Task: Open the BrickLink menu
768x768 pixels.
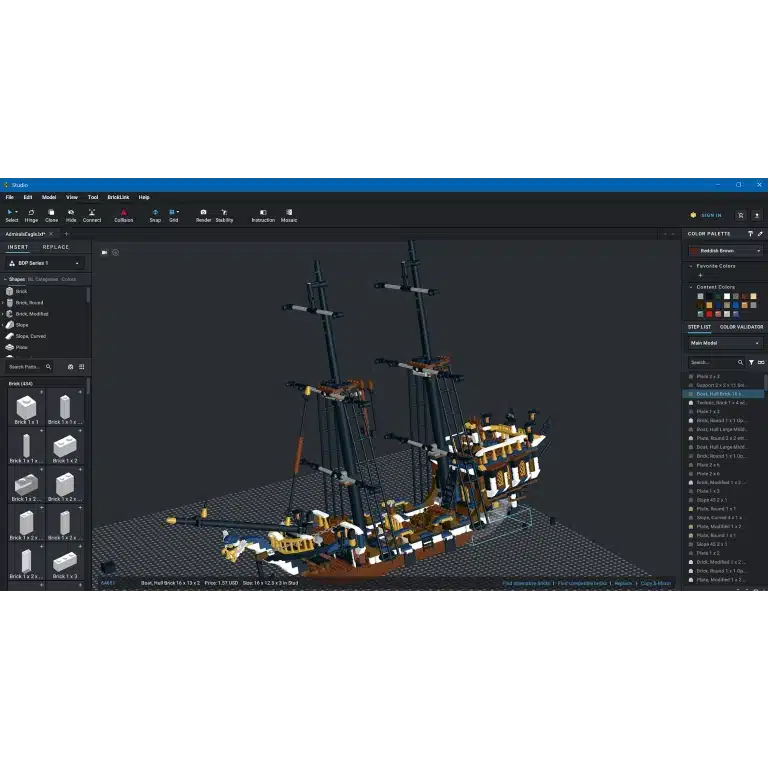Action: (x=119, y=197)
